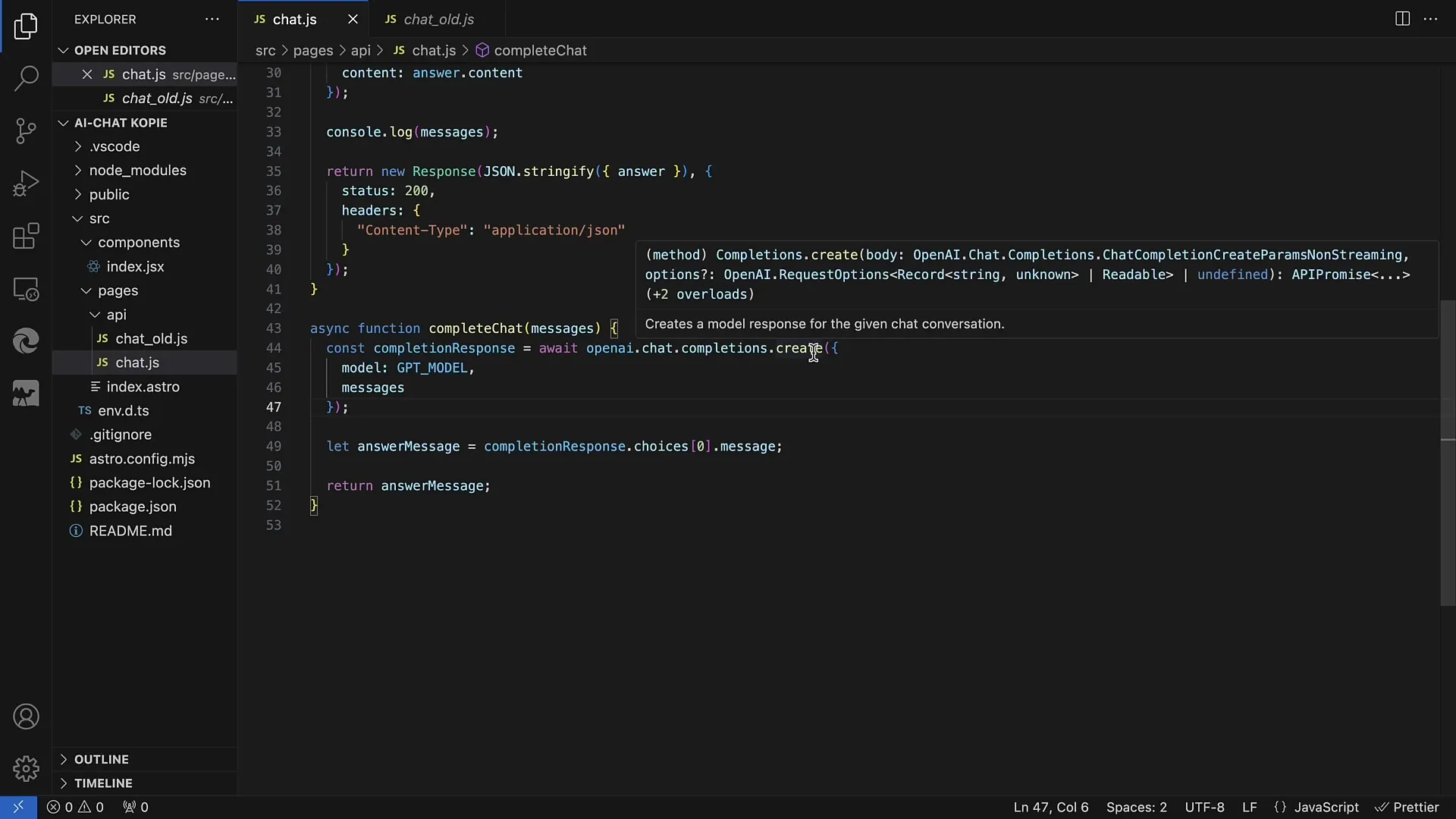The width and height of the screenshot is (1456, 819).
Task: Click src breadcrumb segment
Action: point(265,50)
